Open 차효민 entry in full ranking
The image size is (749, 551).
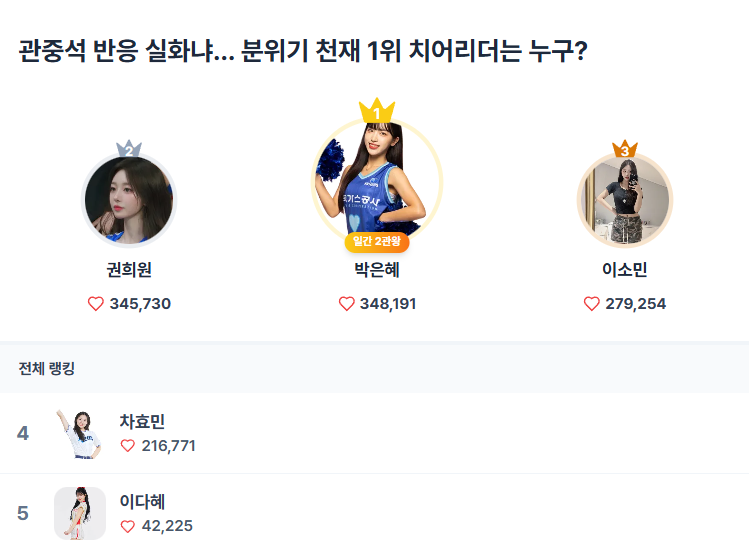coord(142,422)
